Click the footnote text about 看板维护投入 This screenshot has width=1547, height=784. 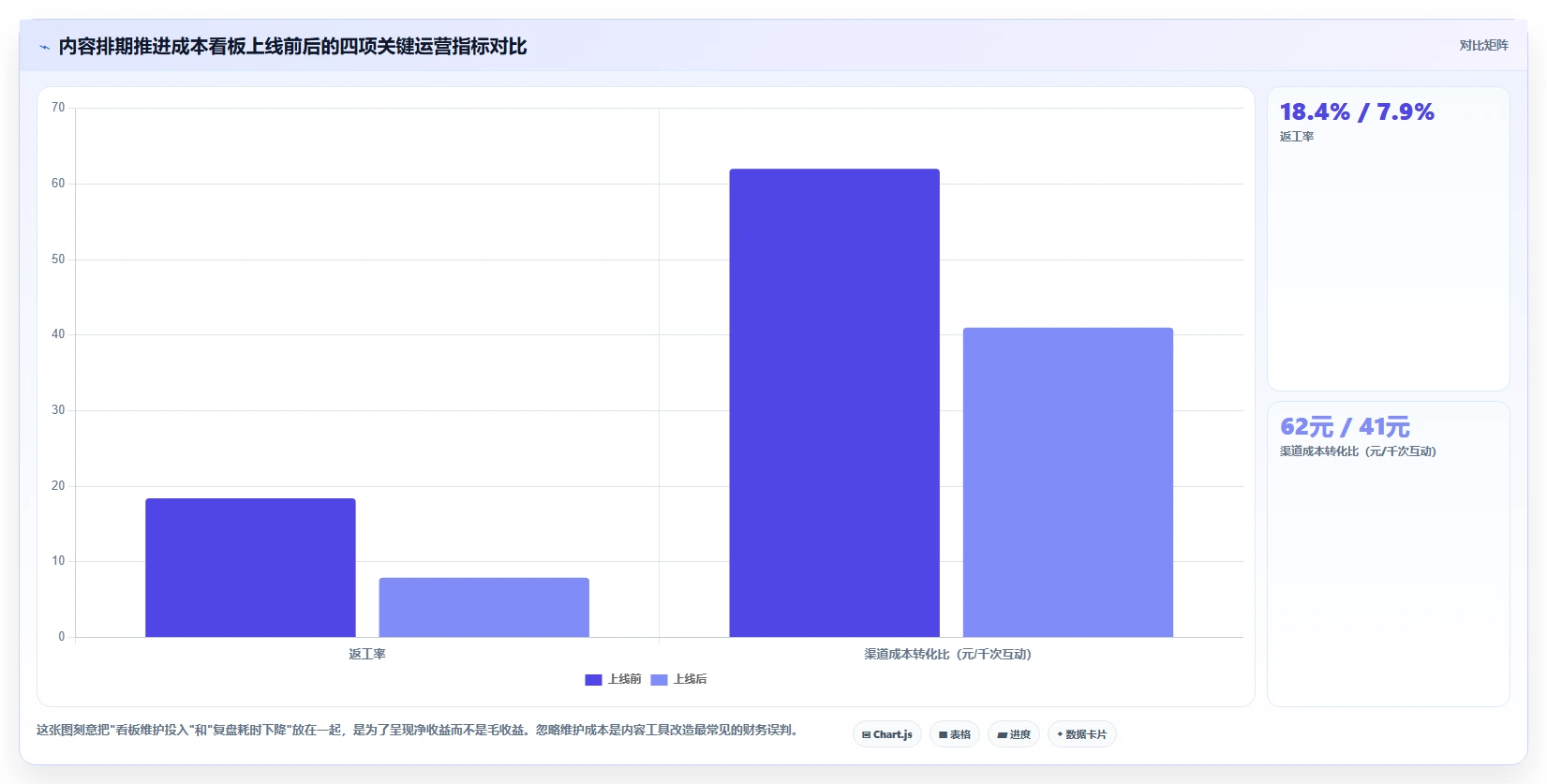417,730
